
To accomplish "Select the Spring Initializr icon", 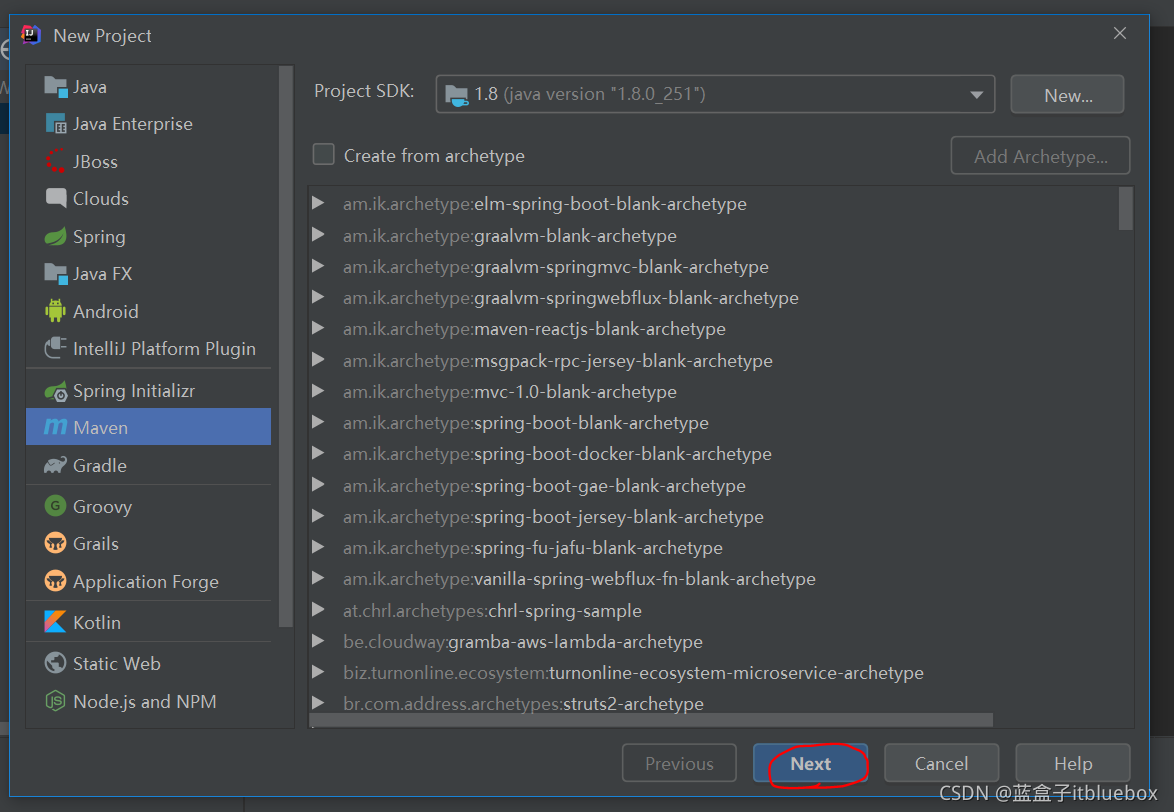I will (x=55, y=391).
